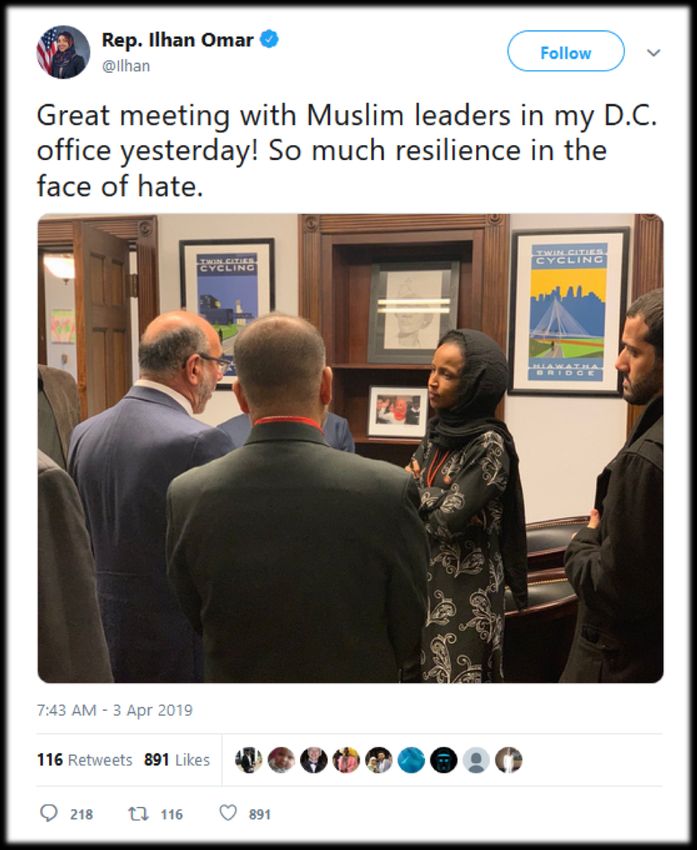Image resolution: width=697 pixels, height=850 pixels.
Task: Click the last liker avatar in row
Action: [509, 759]
